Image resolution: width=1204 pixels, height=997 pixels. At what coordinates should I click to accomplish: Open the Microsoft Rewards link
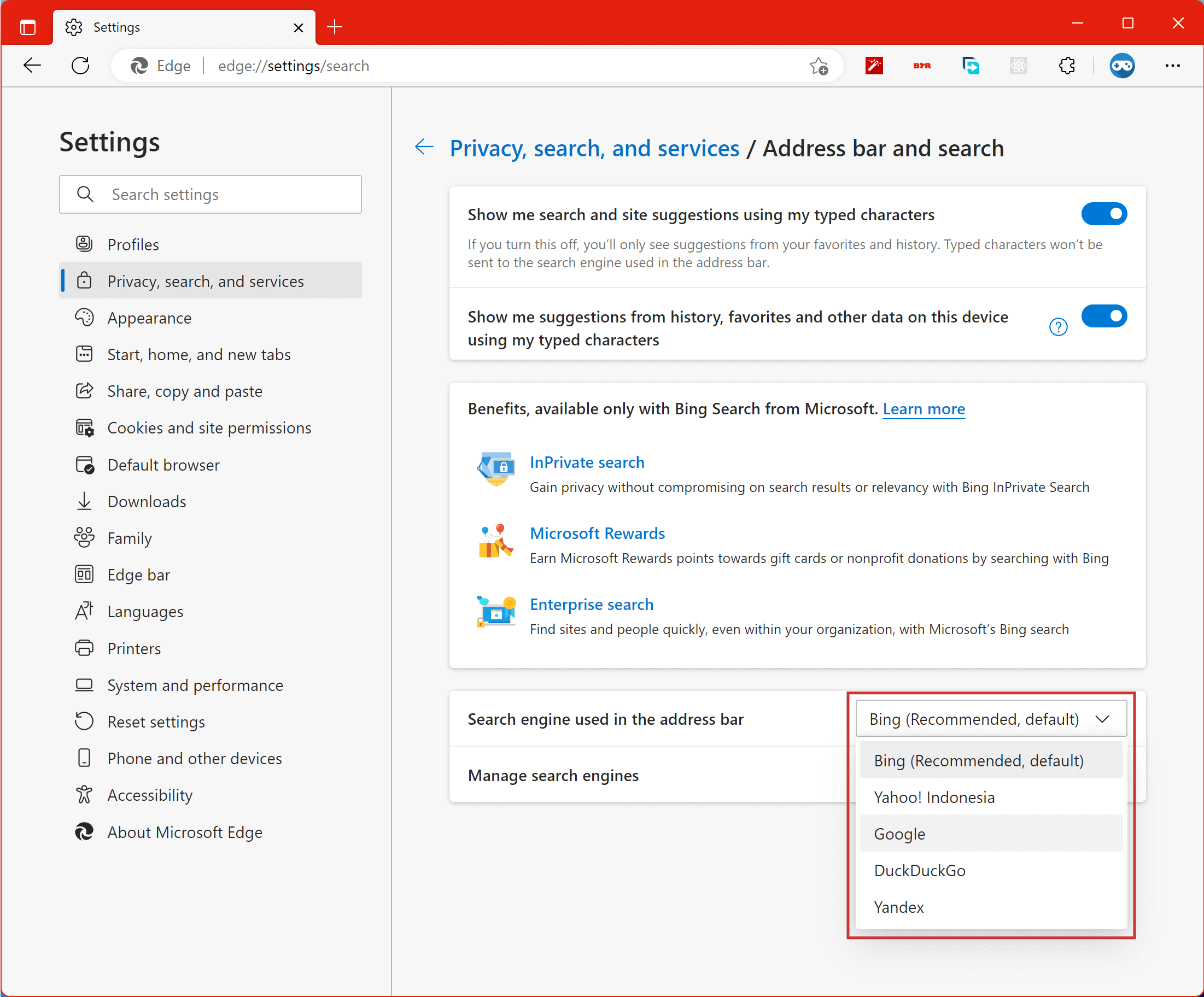[x=597, y=533]
